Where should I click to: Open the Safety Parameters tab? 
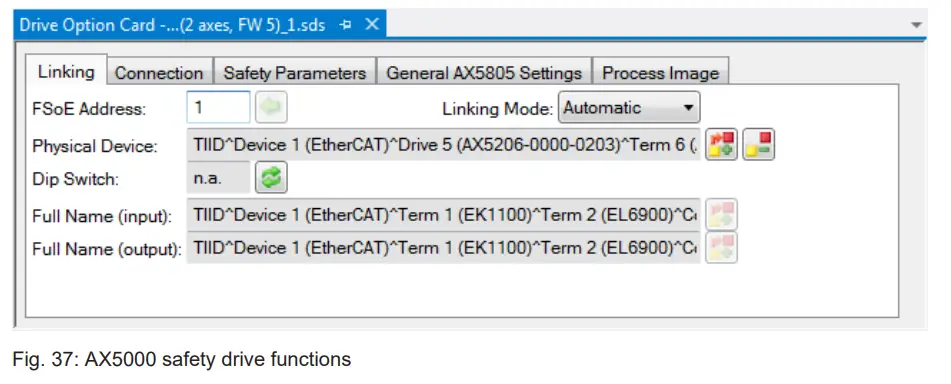[295, 73]
